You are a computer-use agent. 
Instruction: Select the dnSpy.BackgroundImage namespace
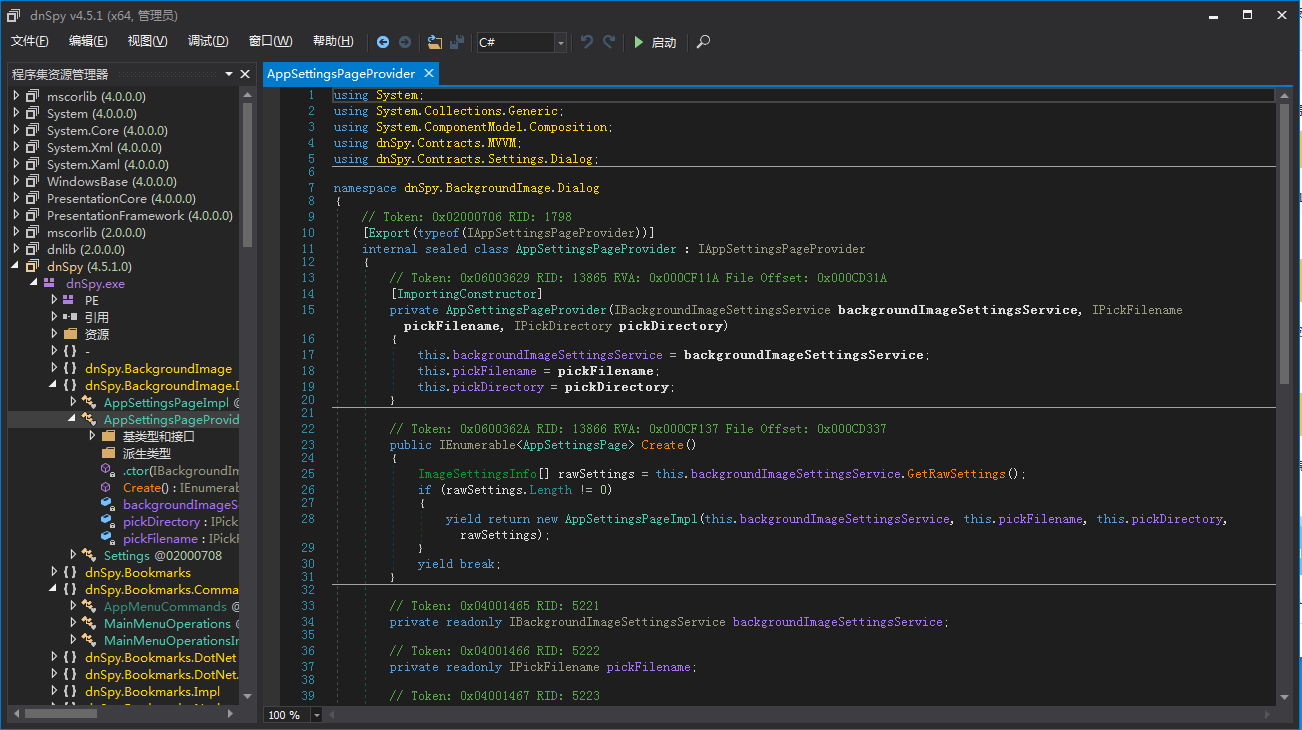[158, 368]
